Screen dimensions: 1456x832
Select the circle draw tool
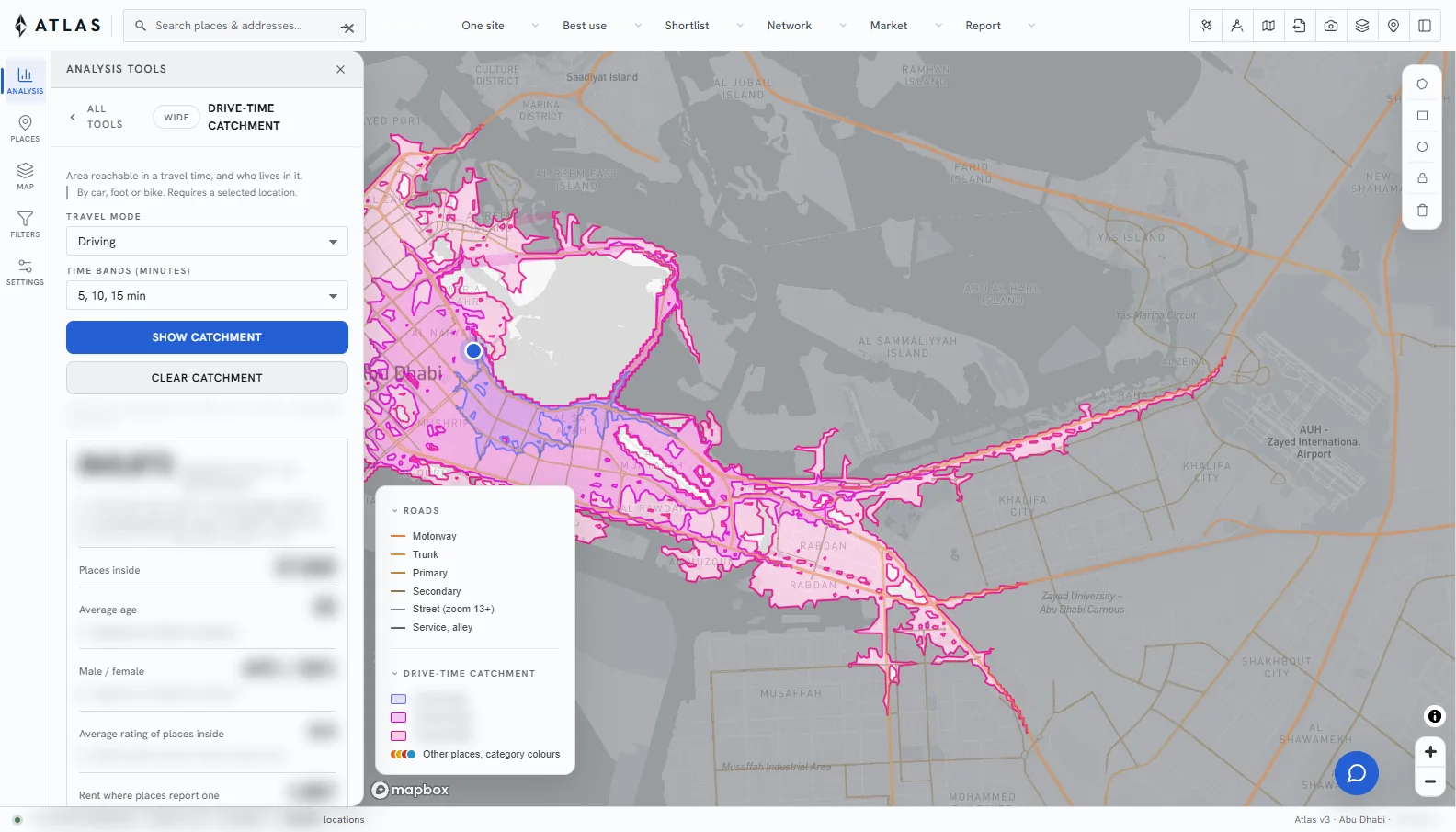click(1422, 147)
